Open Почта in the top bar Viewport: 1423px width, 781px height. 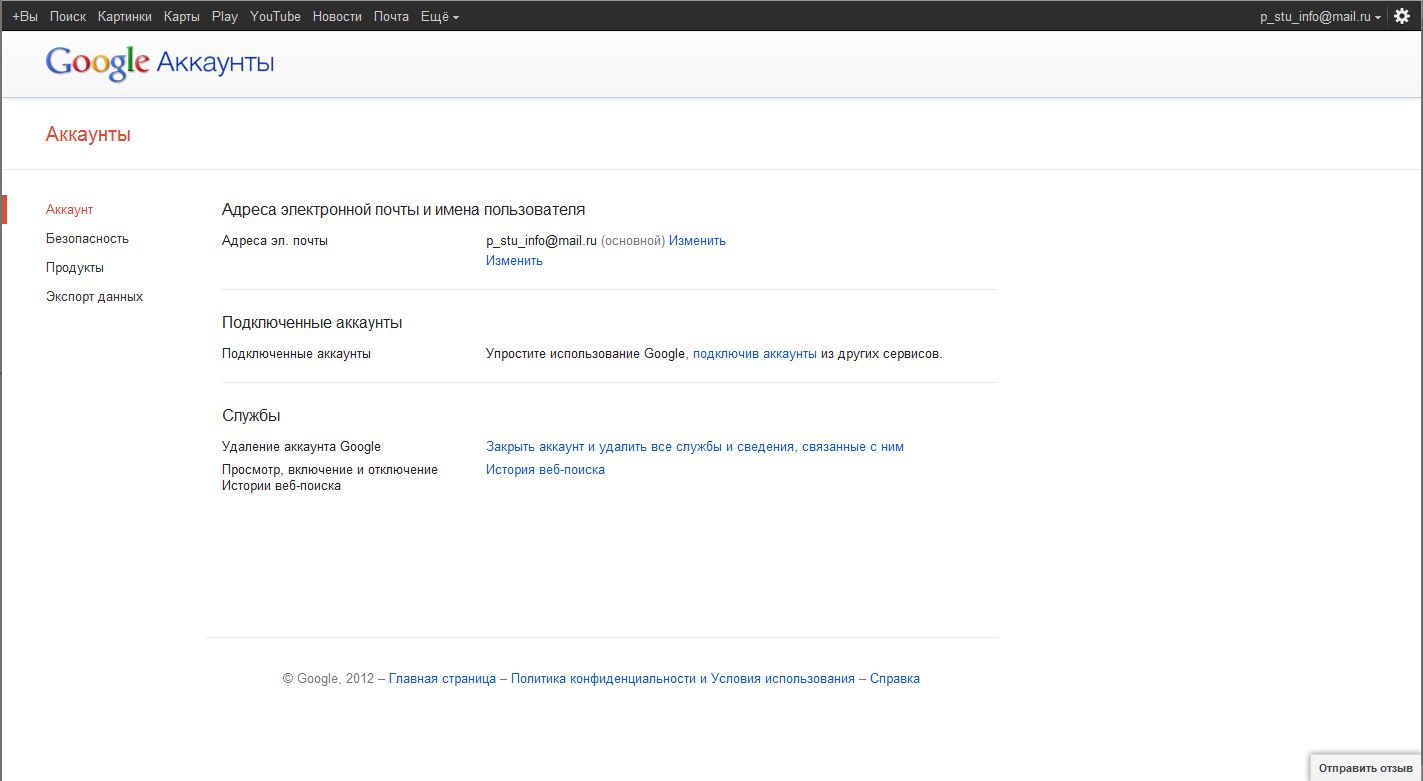391,17
